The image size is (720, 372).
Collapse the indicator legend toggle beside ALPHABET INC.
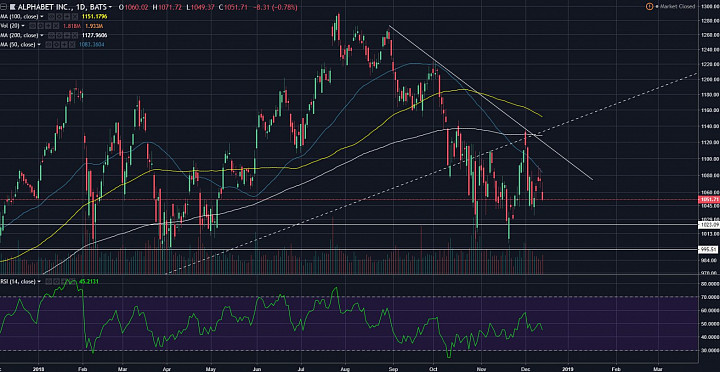tap(3, 7)
